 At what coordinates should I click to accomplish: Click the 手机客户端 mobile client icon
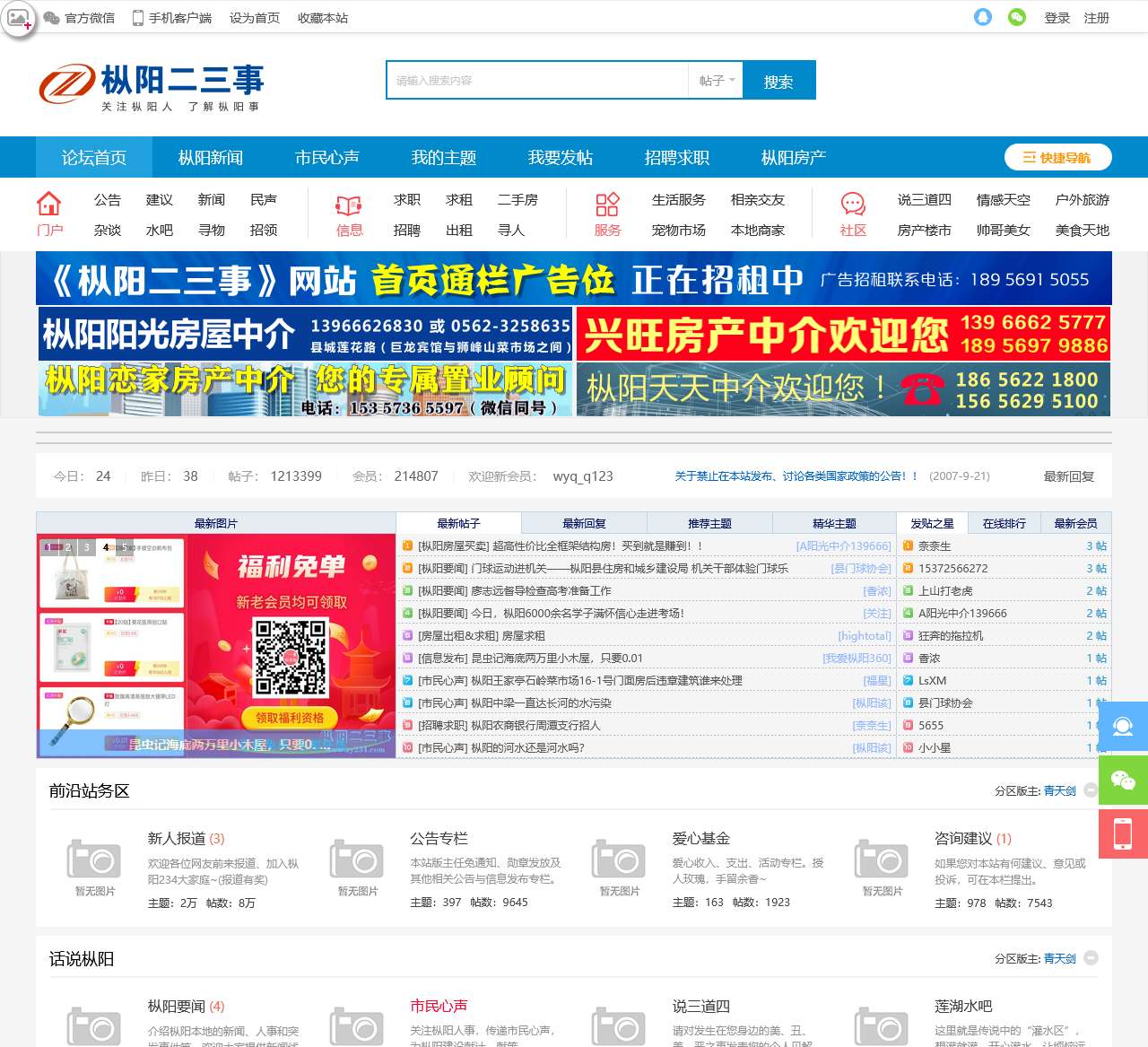[136, 16]
